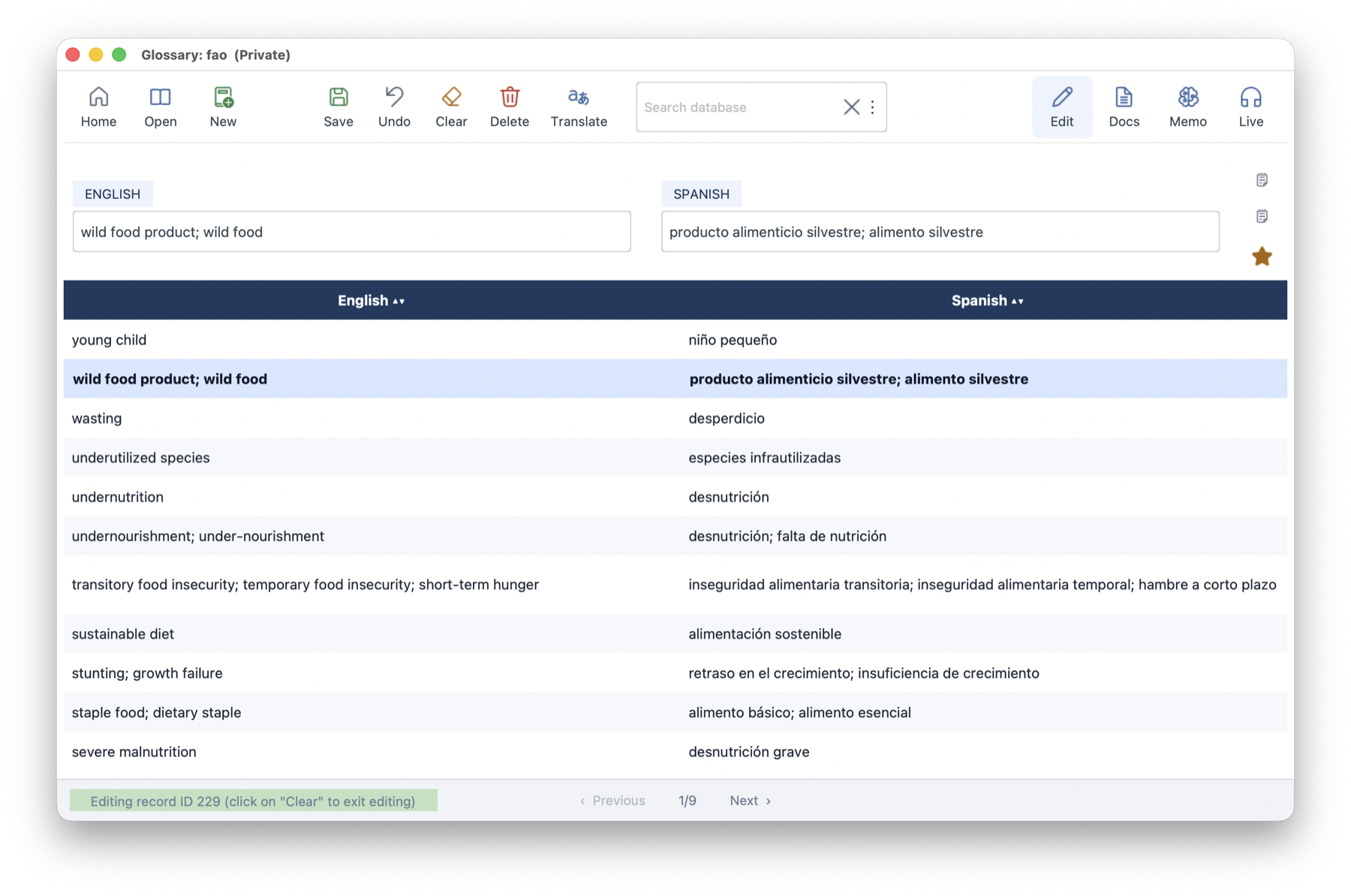Click the ENGLISH language label
The width and height of the screenshot is (1351, 896).
113,194
